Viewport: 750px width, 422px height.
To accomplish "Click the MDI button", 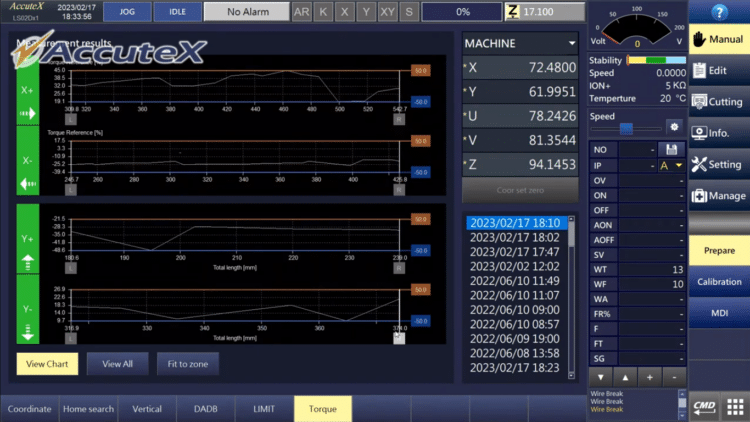I will [719, 313].
